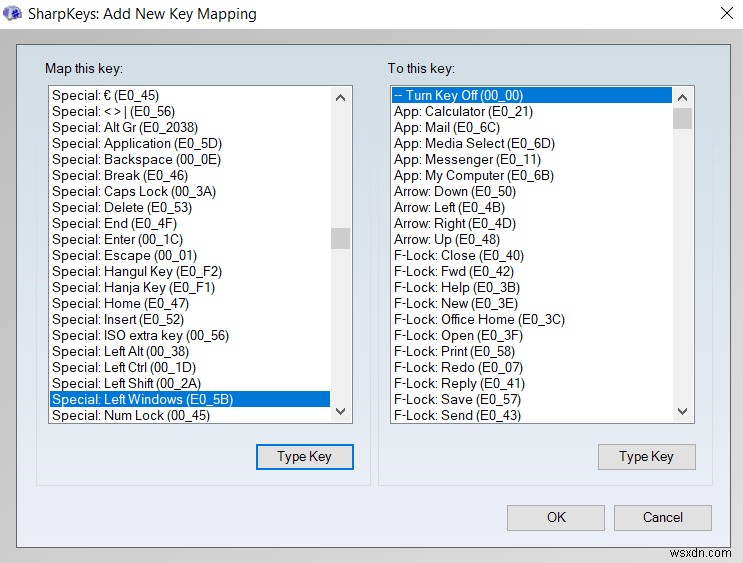743x563 pixels.
Task: Cancel the new key mapping dialog
Action: tap(663, 518)
